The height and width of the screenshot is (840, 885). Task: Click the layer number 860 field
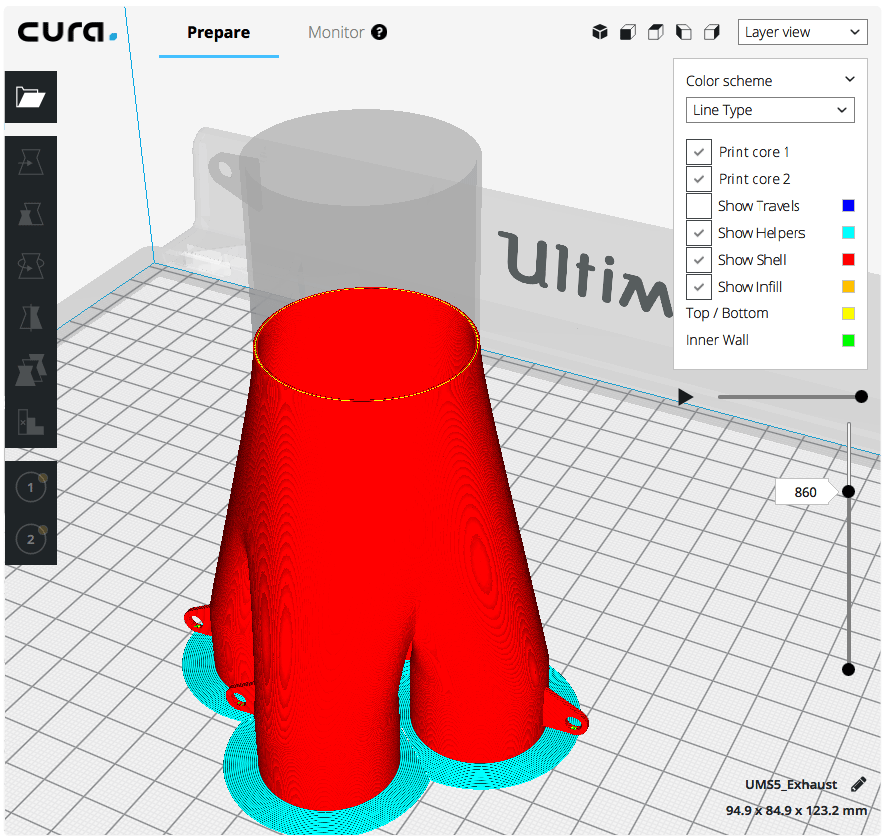pyautogui.click(x=805, y=492)
